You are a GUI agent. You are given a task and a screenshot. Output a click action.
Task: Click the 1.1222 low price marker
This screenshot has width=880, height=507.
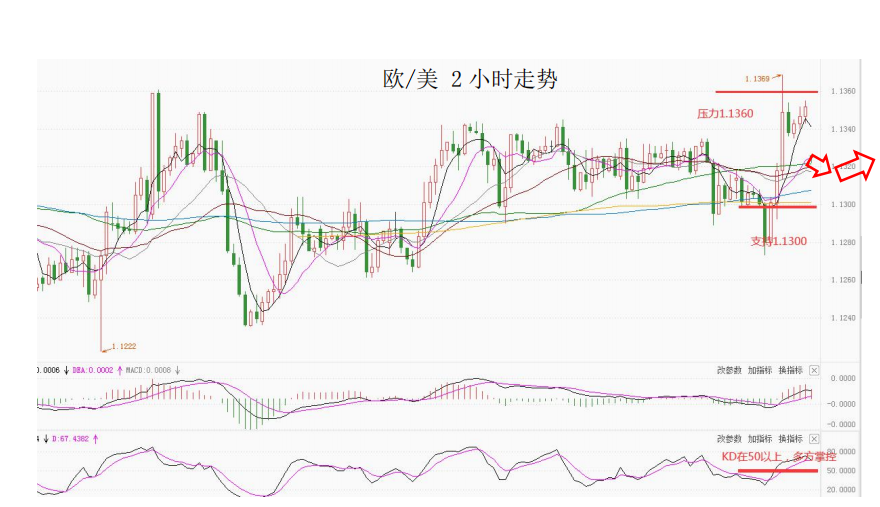(x=124, y=346)
